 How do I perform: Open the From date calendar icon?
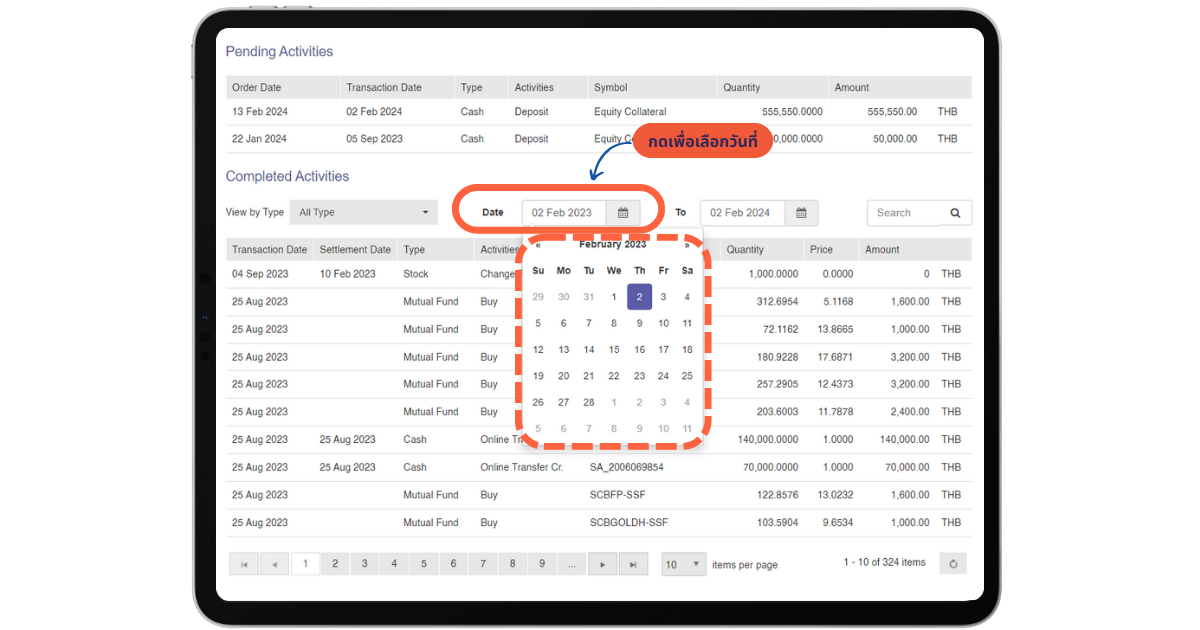[x=622, y=213]
